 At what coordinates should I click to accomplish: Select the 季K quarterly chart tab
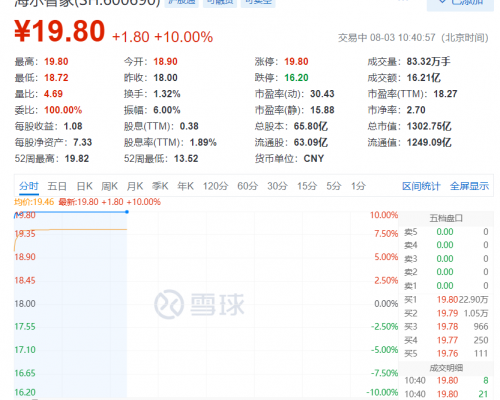pyautogui.click(x=160, y=186)
